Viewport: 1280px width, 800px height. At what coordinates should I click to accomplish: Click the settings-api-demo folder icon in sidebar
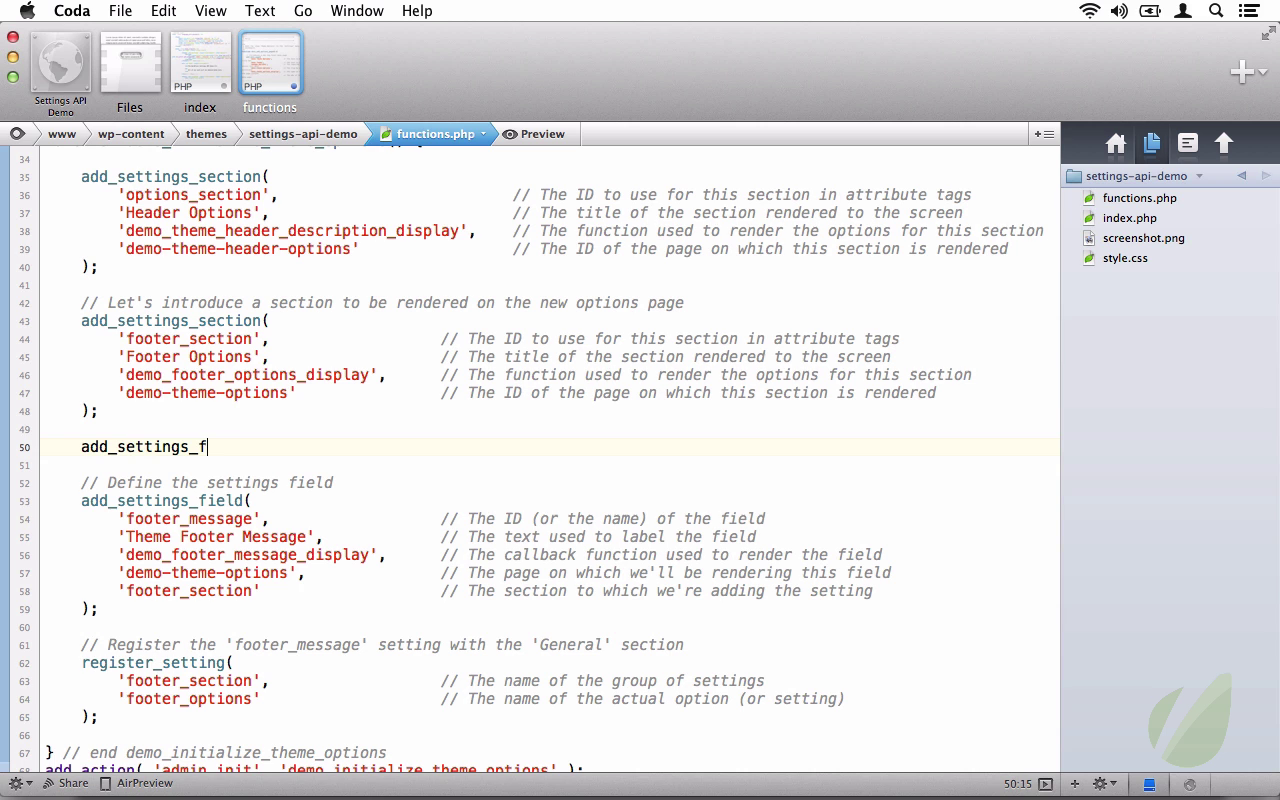coord(1074,176)
